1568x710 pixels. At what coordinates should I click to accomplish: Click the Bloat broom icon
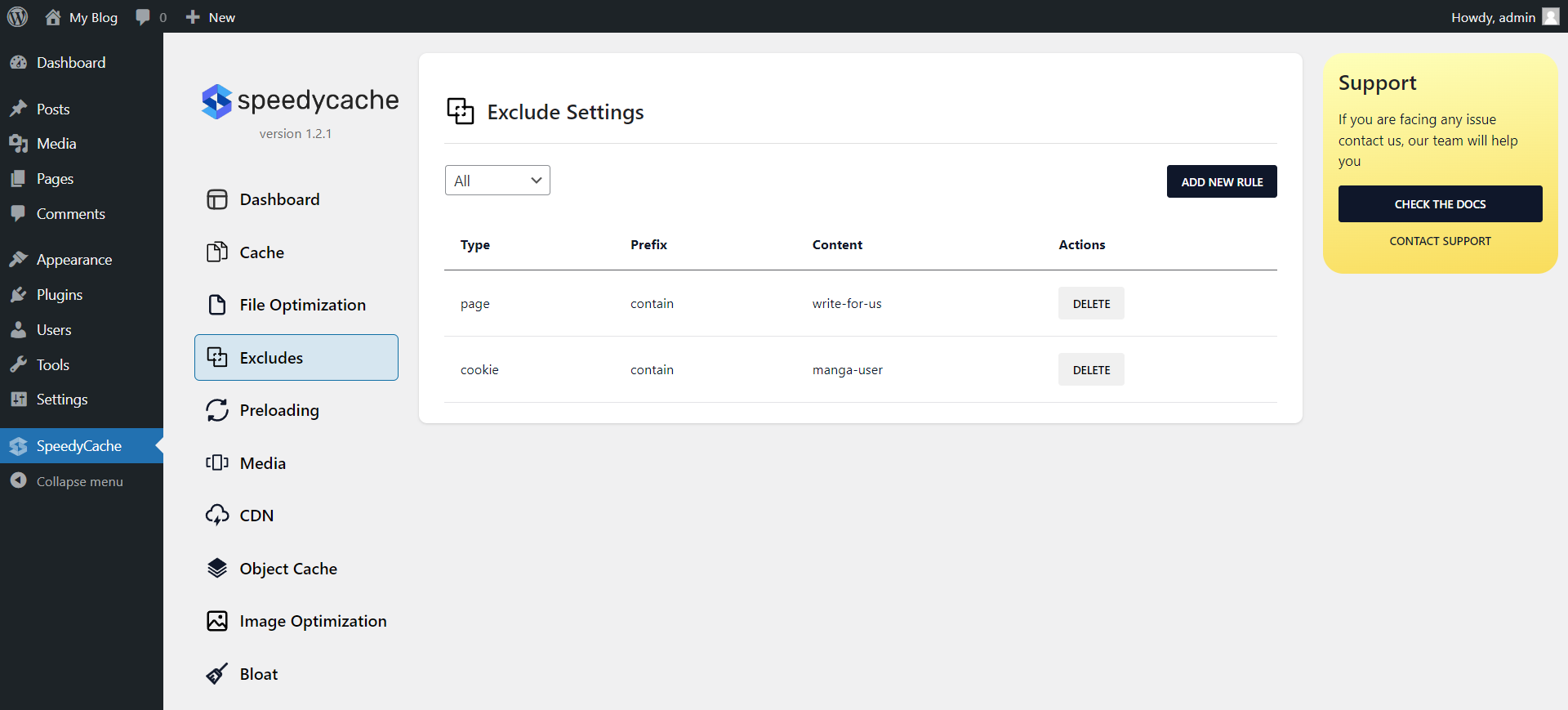click(217, 674)
